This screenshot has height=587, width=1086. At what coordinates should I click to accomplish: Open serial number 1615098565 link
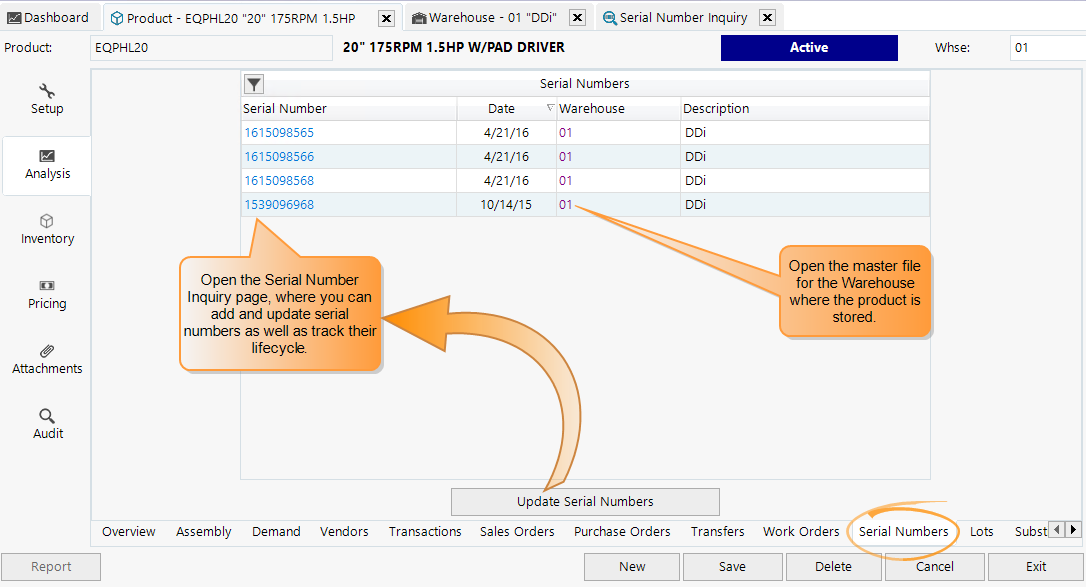(276, 132)
